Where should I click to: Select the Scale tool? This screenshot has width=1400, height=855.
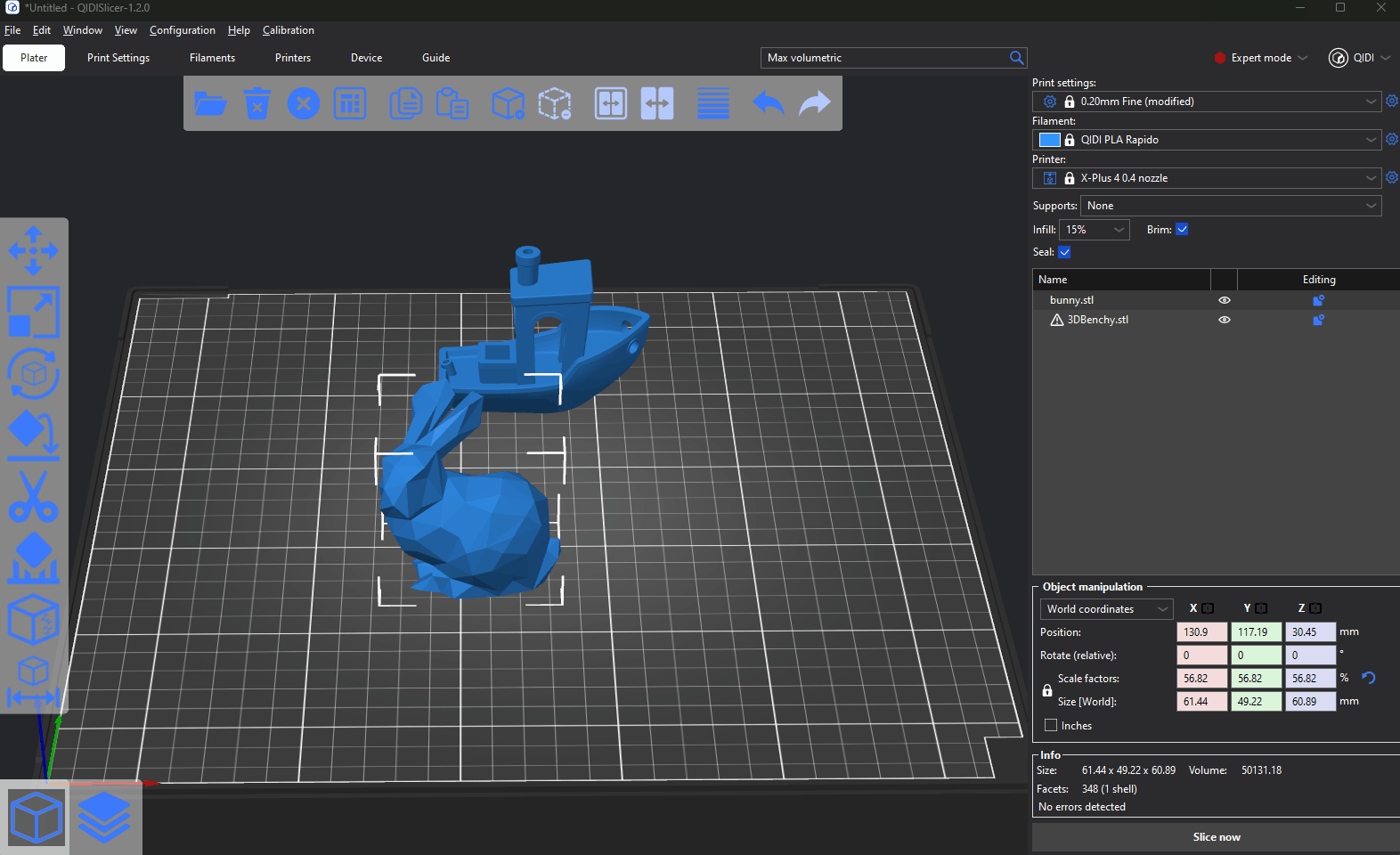[33, 312]
